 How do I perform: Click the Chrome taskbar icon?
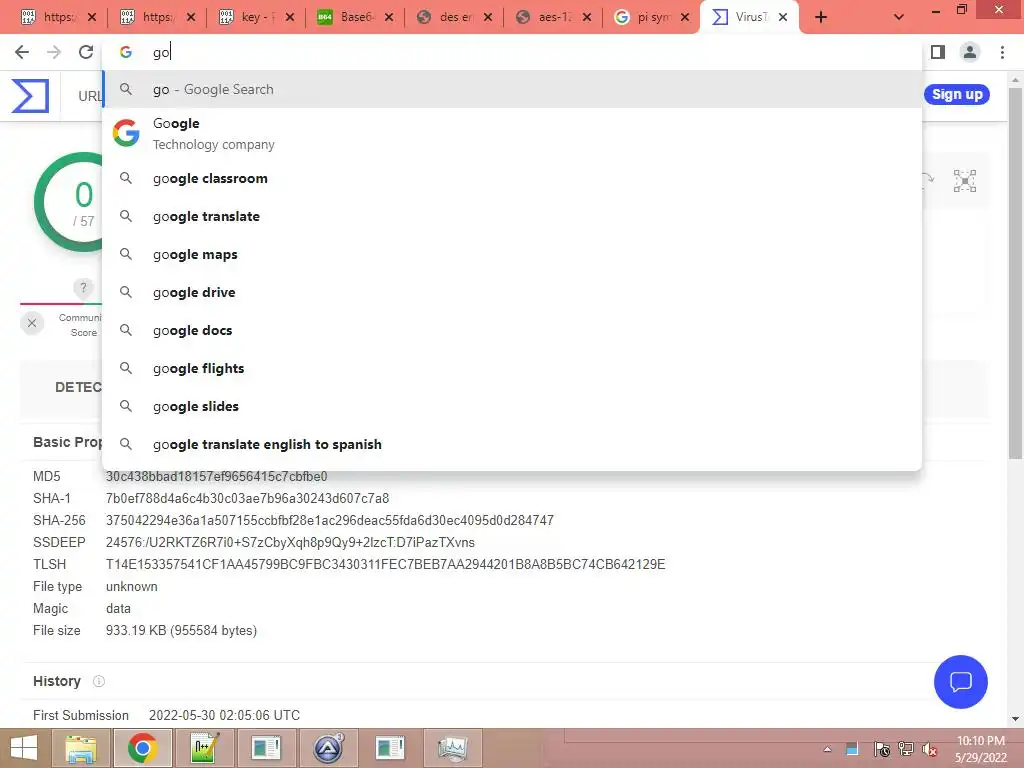[x=142, y=748]
